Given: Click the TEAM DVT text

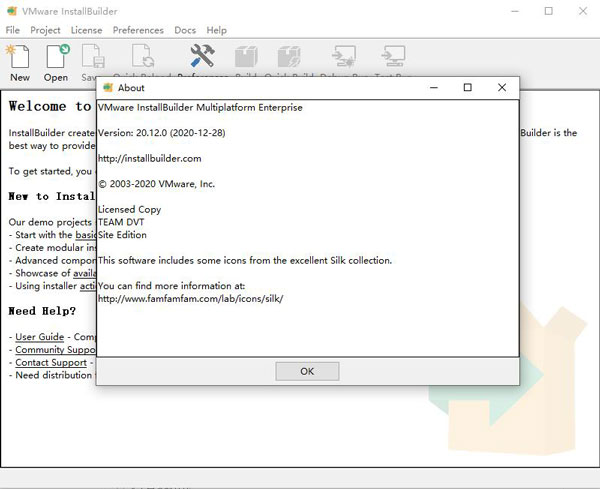Looking at the screenshot, I should coord(121,222).
